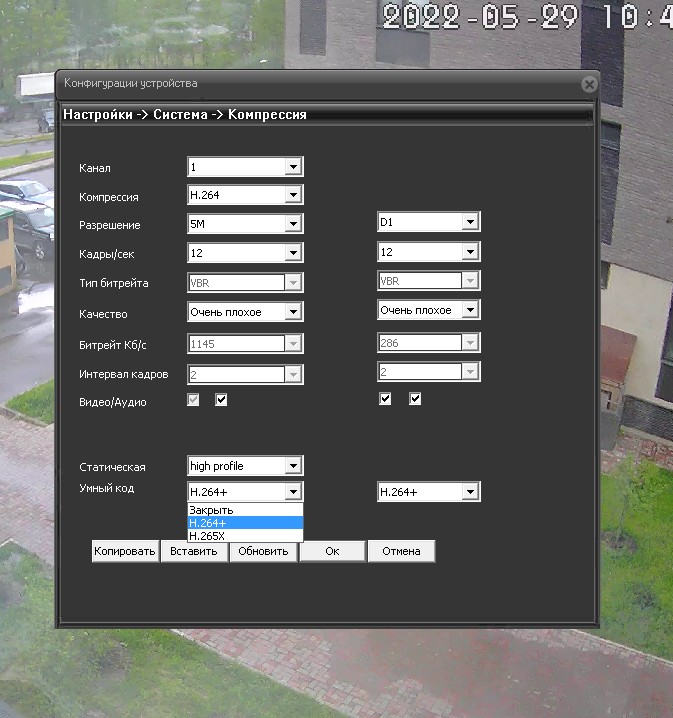The image size is (673, 718).
Task: Close the device configuration dialog
Action: (x=589, y=84)
